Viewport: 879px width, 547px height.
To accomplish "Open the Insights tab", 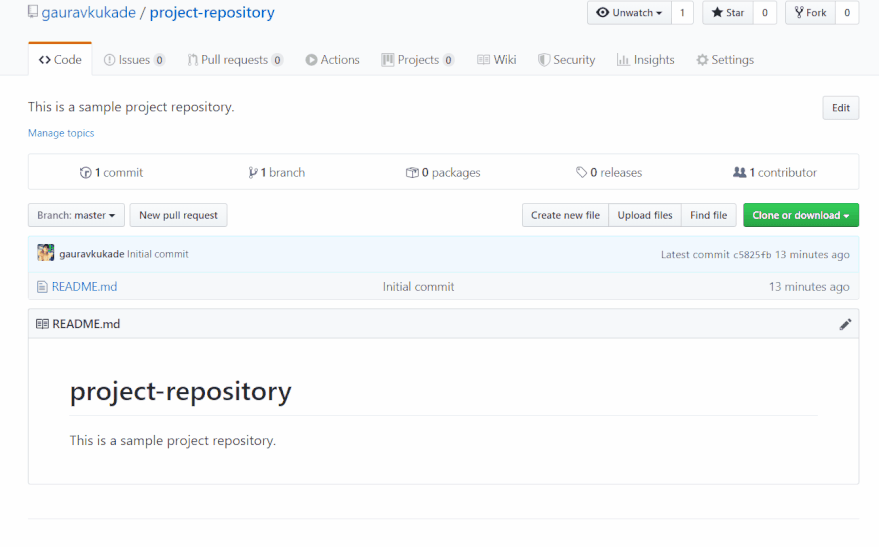I will click(x=645, y=59).
